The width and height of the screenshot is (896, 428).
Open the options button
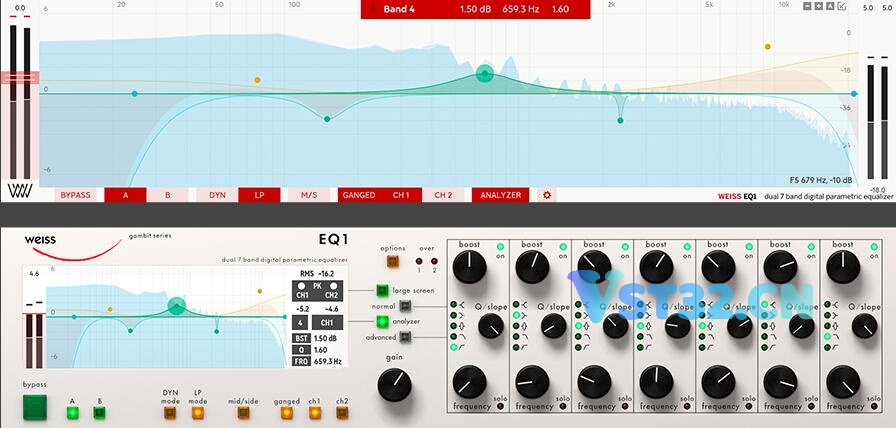click(x=393, y=262)
